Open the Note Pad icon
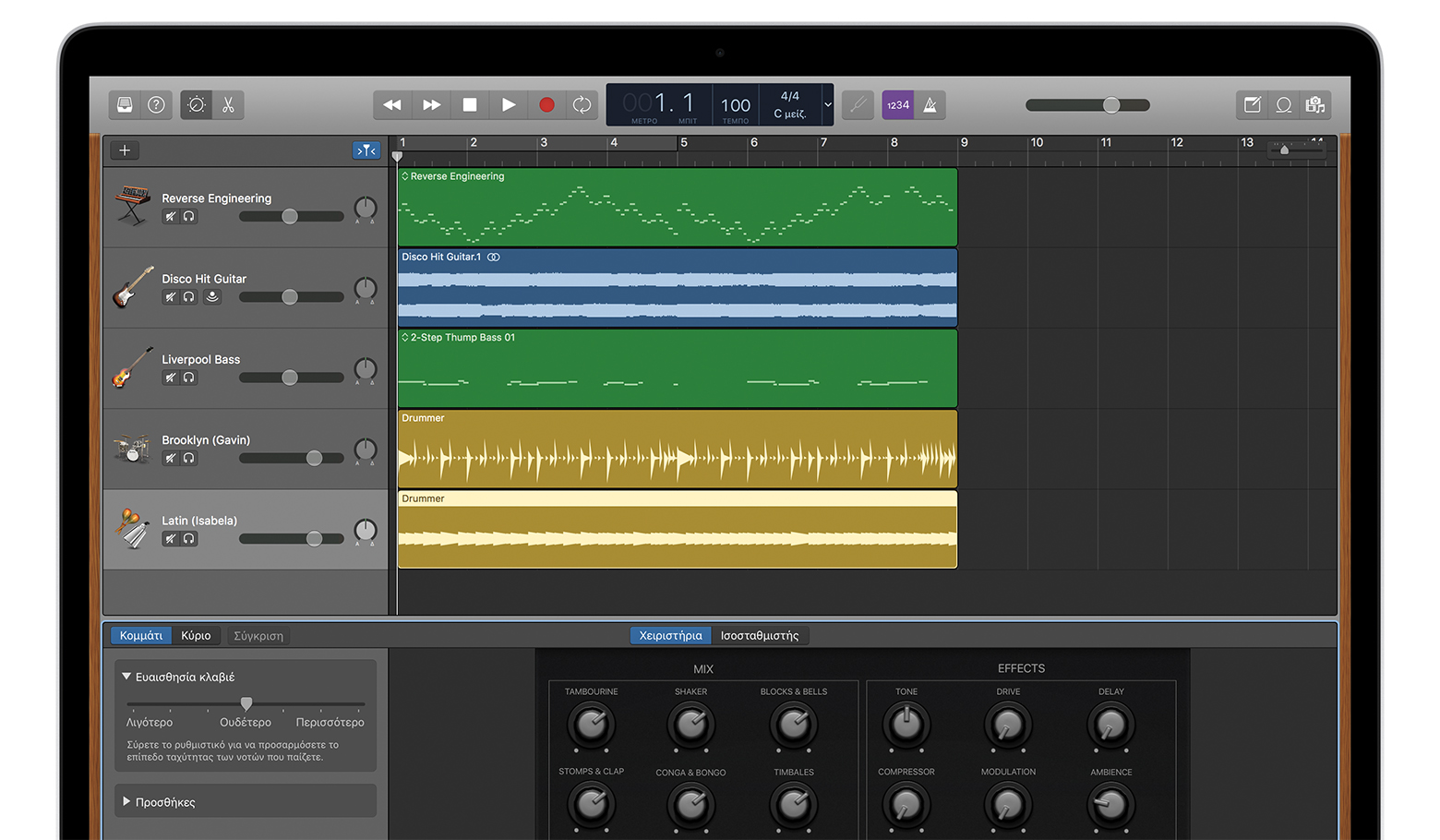This screenshot has height=840, width=1440. 1252,105
